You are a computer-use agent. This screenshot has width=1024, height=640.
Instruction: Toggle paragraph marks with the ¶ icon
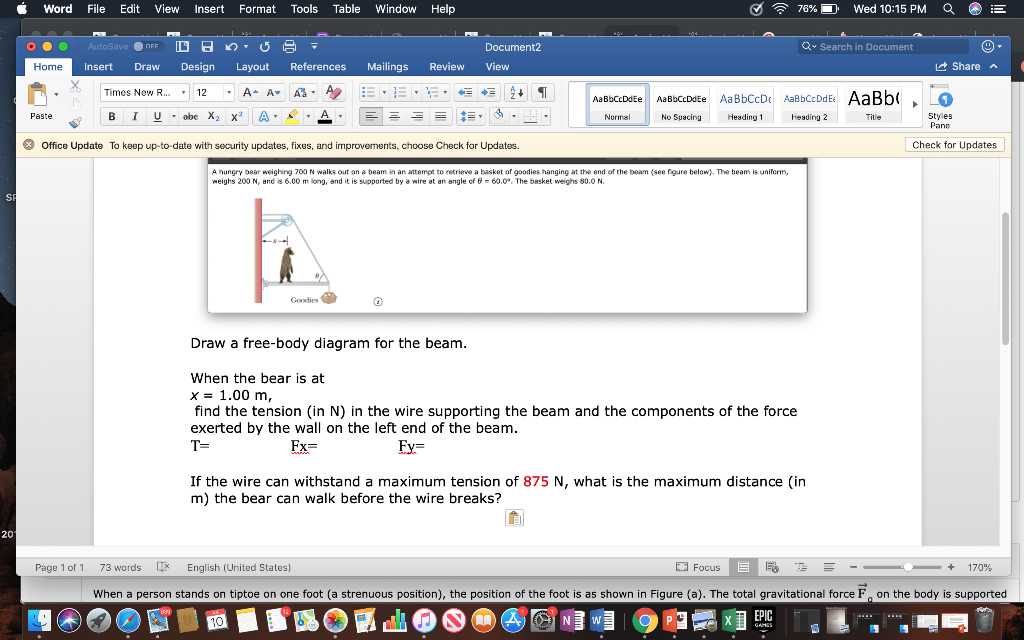click(x=543, y=92)
